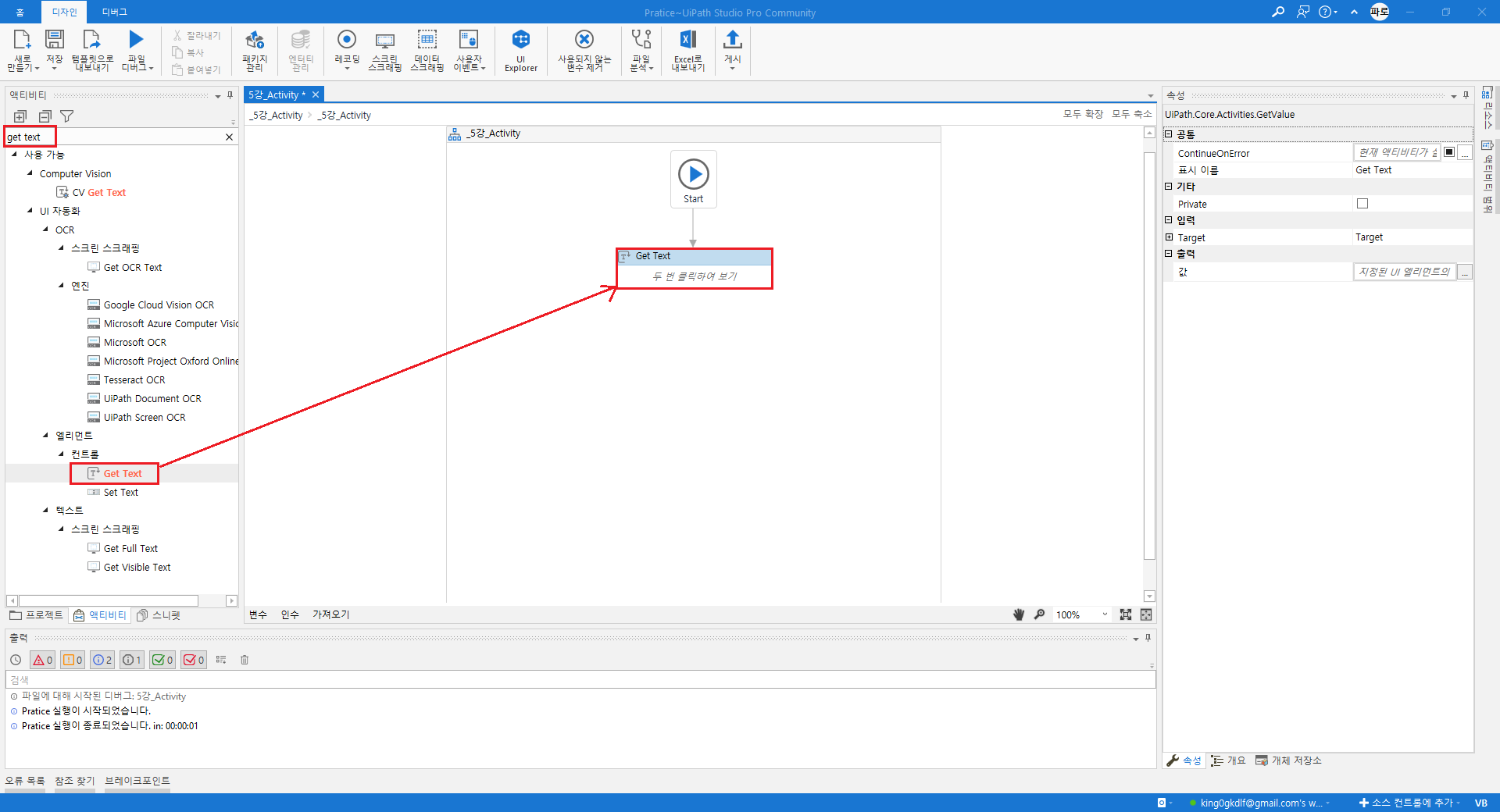Open the 가져오기 (Imports) tab

pos(331,614)
